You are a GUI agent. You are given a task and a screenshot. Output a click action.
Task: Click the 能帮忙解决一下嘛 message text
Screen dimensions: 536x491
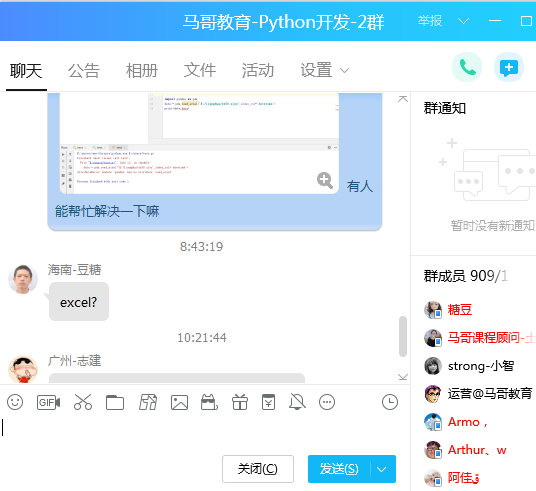coord(107,211)
